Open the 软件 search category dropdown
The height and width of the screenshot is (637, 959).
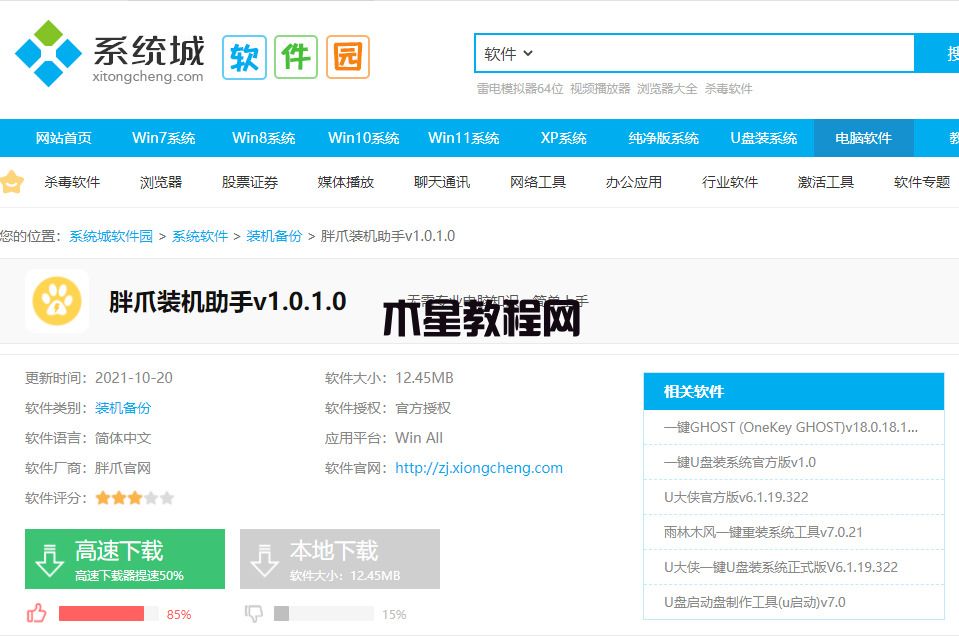click(508, 54)
